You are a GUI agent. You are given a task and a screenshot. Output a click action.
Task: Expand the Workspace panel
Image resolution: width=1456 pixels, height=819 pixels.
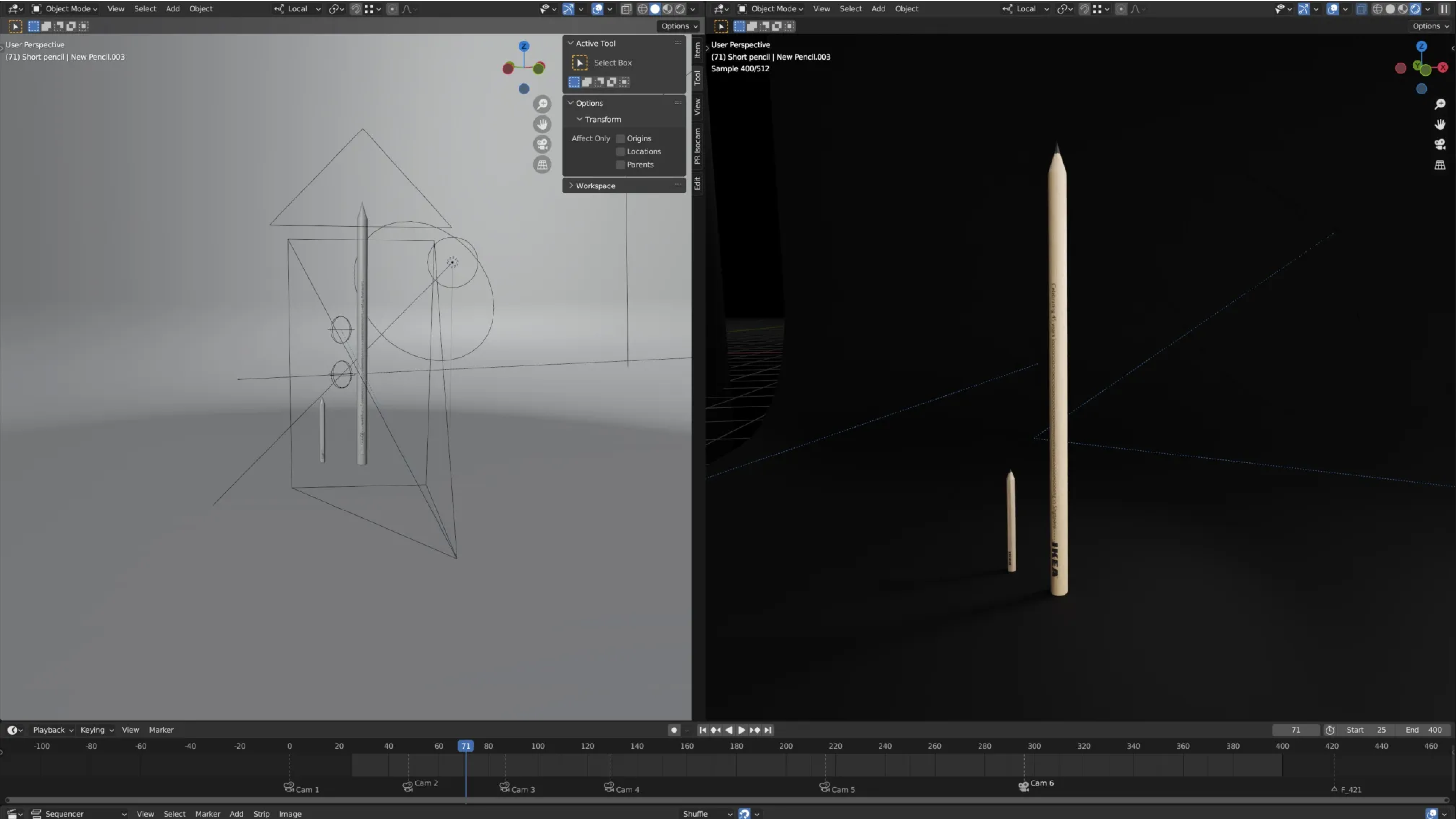click(x=595, y=185)
